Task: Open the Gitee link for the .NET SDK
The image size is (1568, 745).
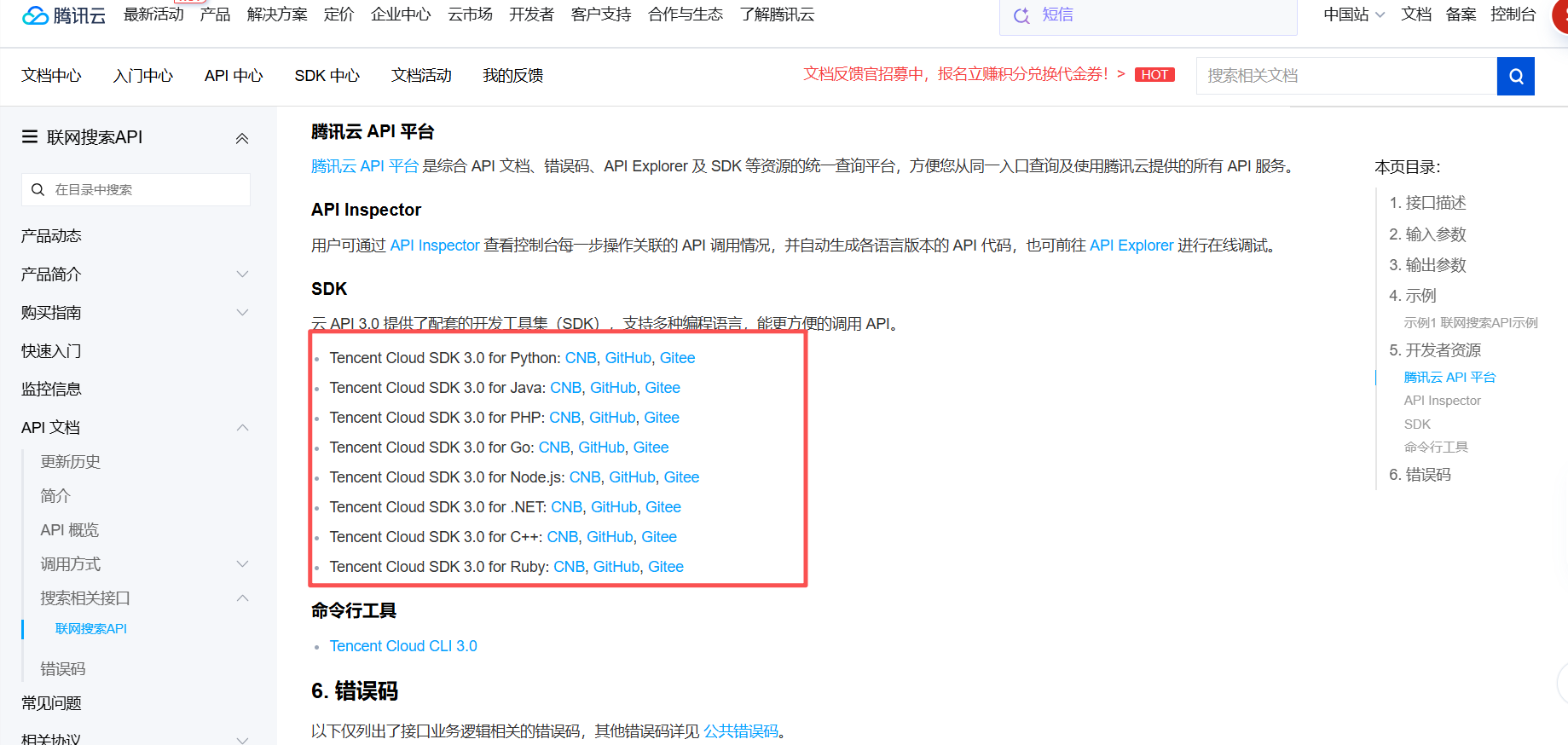Action: 663,507
